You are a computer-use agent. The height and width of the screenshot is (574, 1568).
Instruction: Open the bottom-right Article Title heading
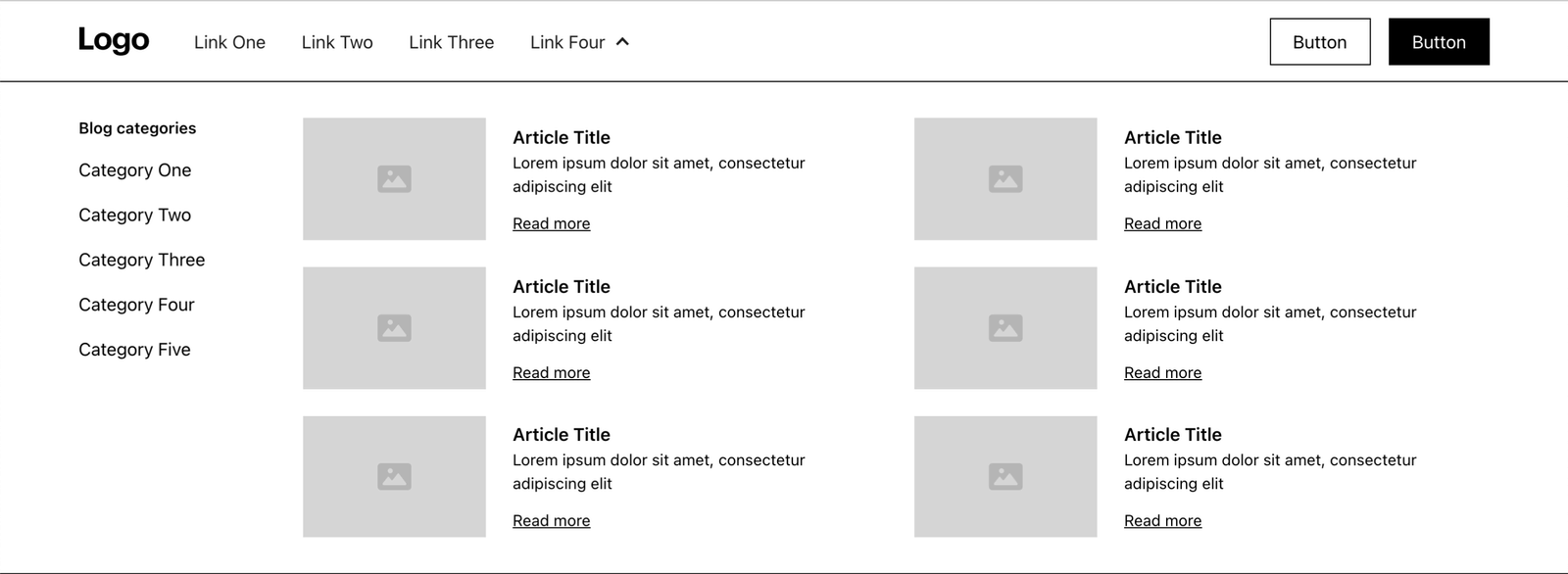coord(1173,435)
